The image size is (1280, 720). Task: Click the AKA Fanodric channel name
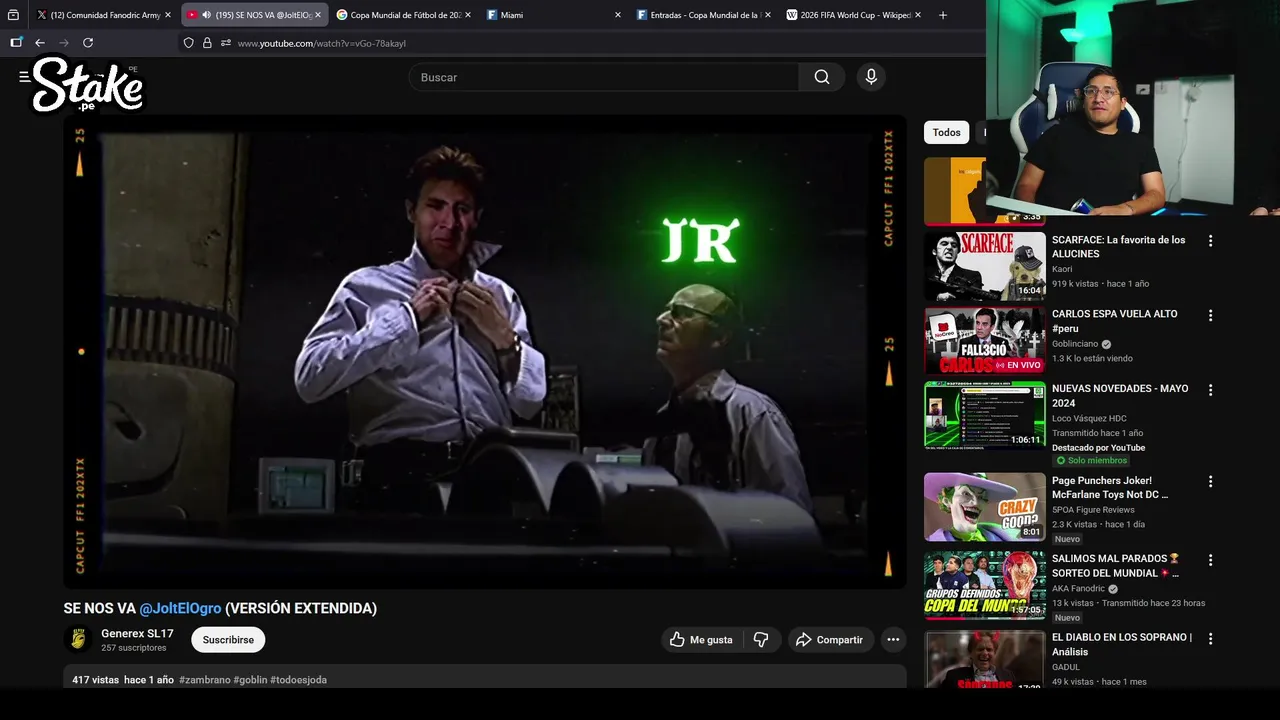point(1078,589)
